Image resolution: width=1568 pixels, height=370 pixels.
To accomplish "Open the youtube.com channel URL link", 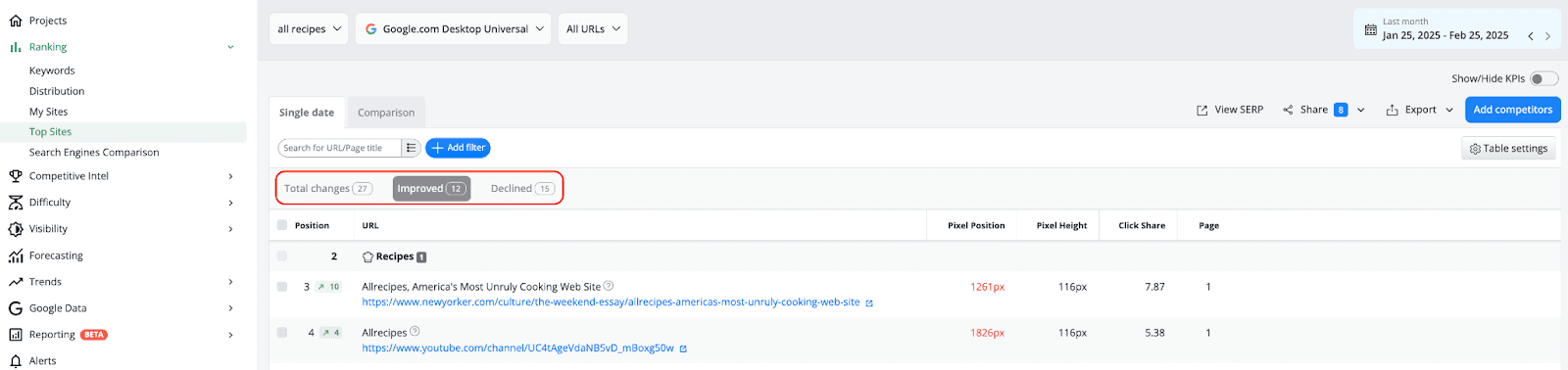I will (517, 348).
